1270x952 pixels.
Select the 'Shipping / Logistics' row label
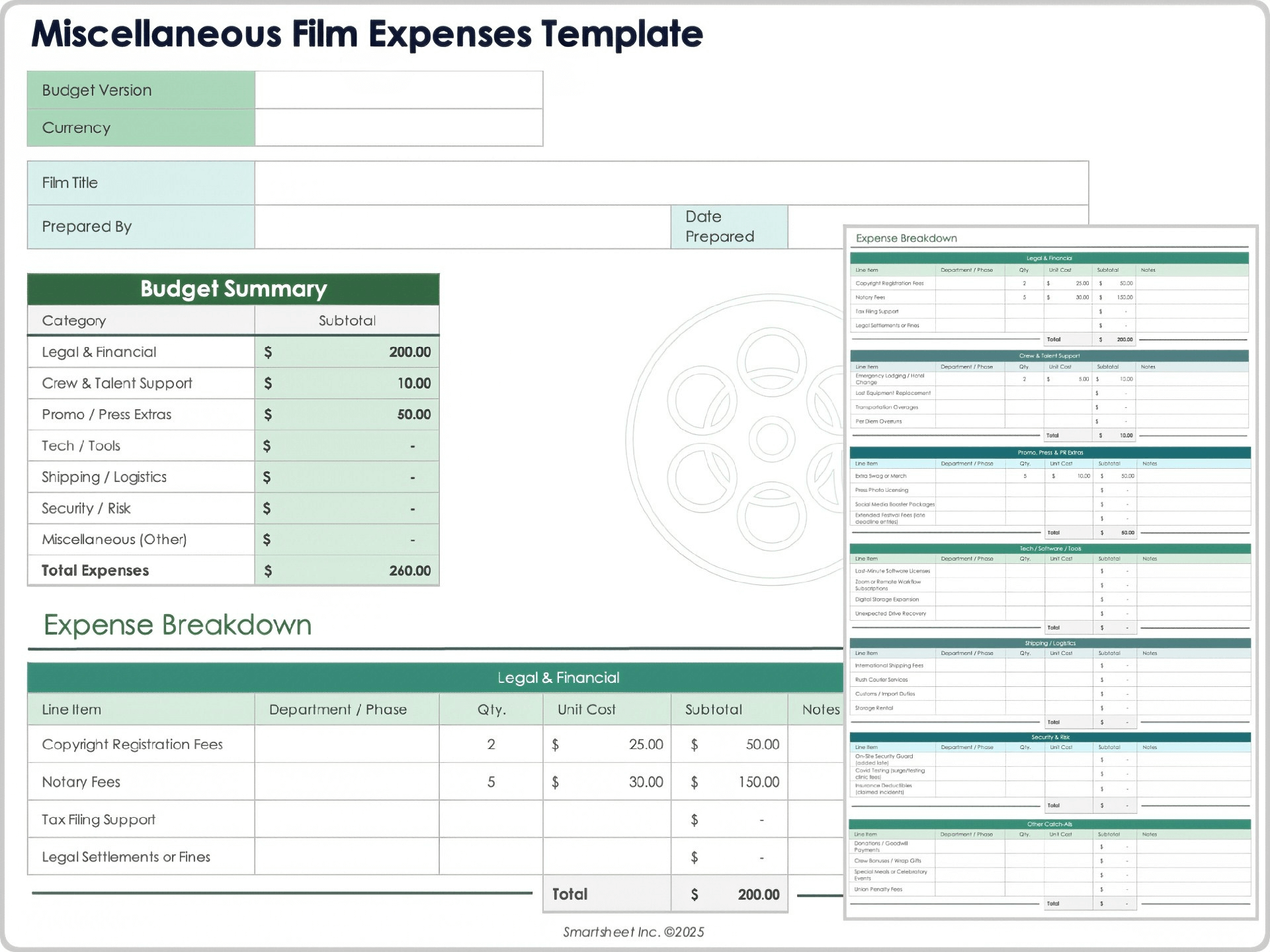click(104, 477)
